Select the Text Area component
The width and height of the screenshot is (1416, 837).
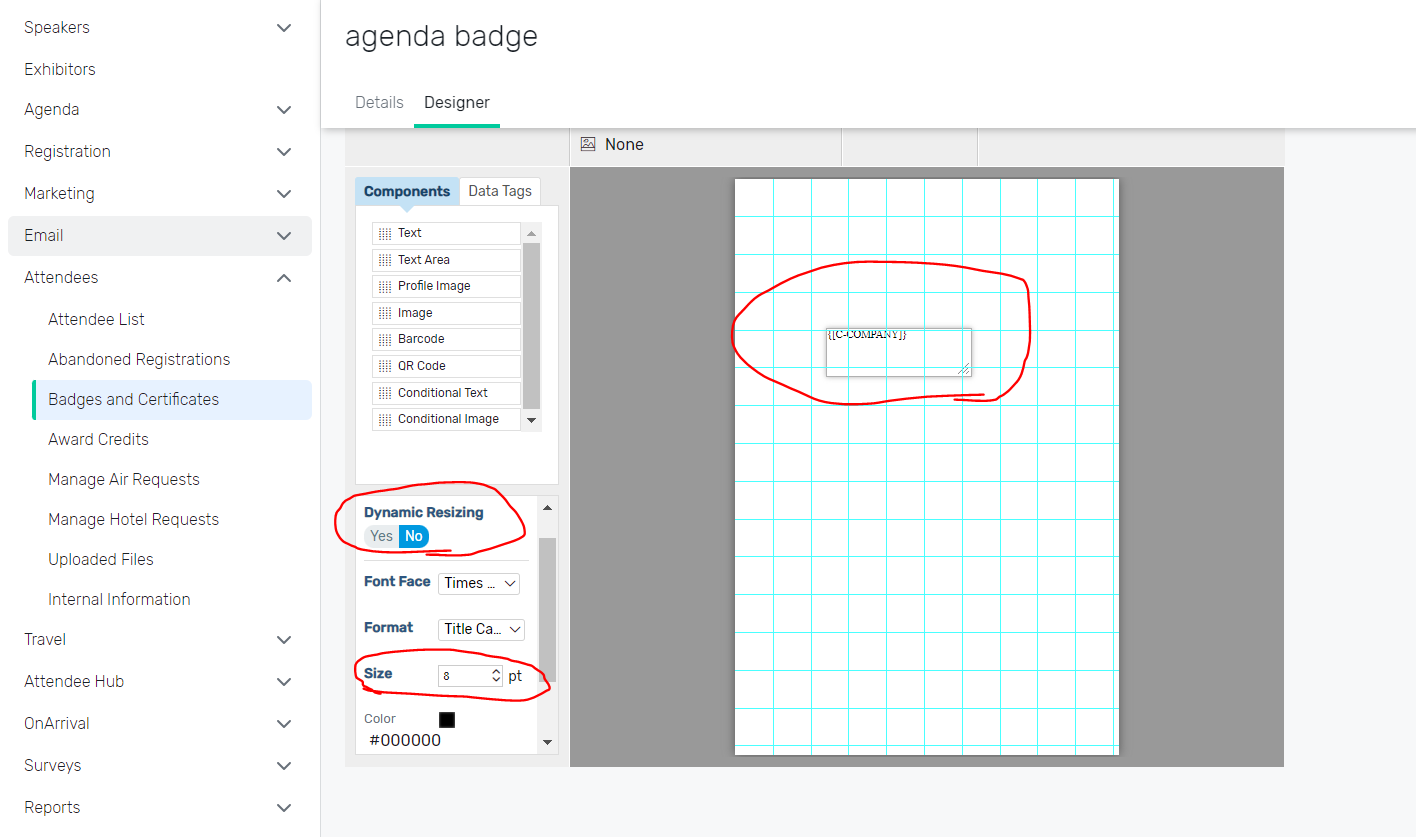click(446, 260)
